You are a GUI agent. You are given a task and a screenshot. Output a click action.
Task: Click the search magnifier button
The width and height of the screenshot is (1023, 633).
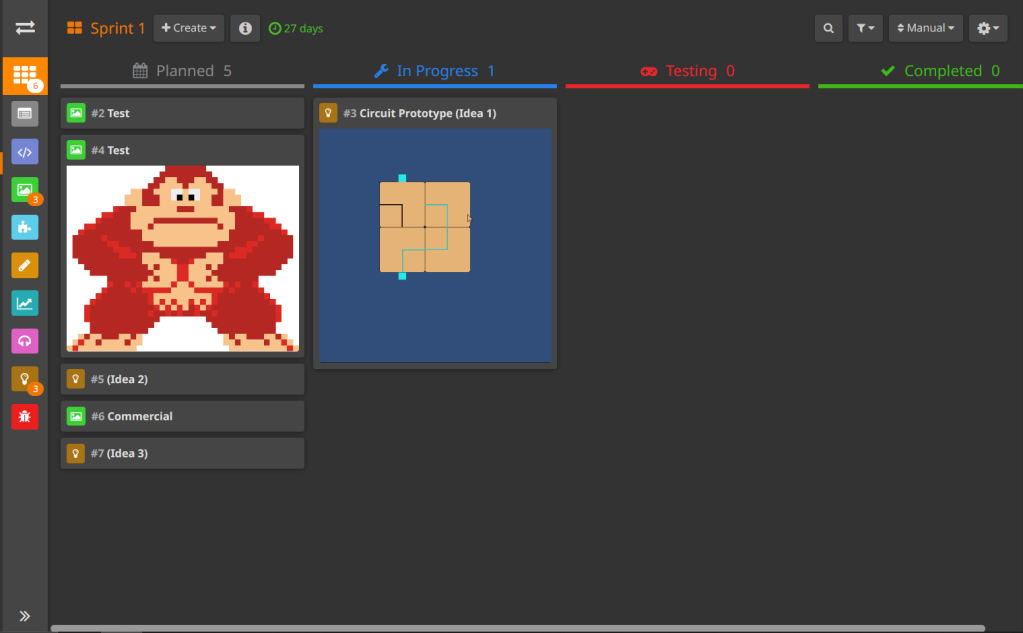[x=828, y=28]
